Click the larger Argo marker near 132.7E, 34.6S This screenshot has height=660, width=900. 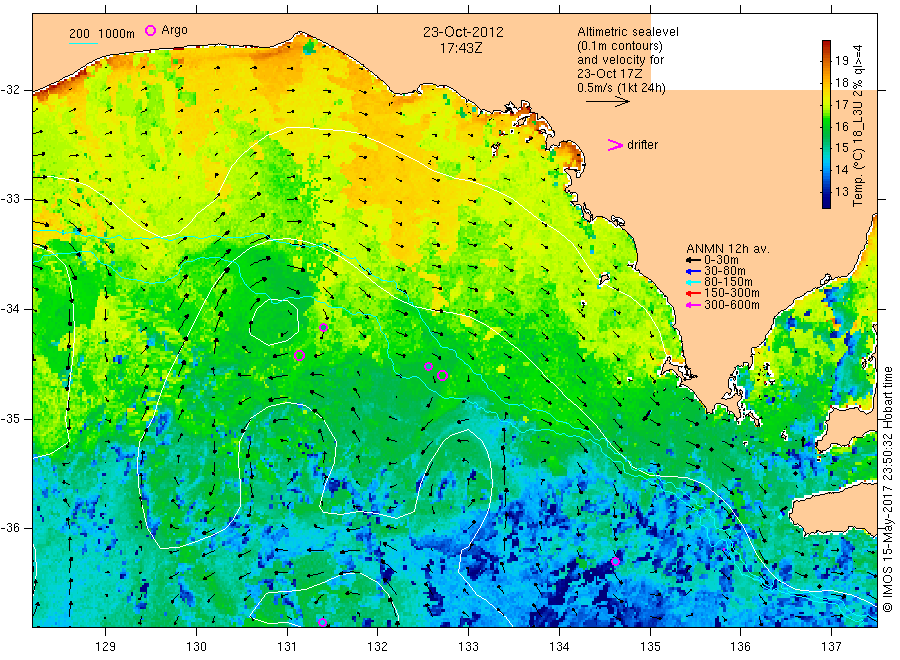(x=443, y=376)
